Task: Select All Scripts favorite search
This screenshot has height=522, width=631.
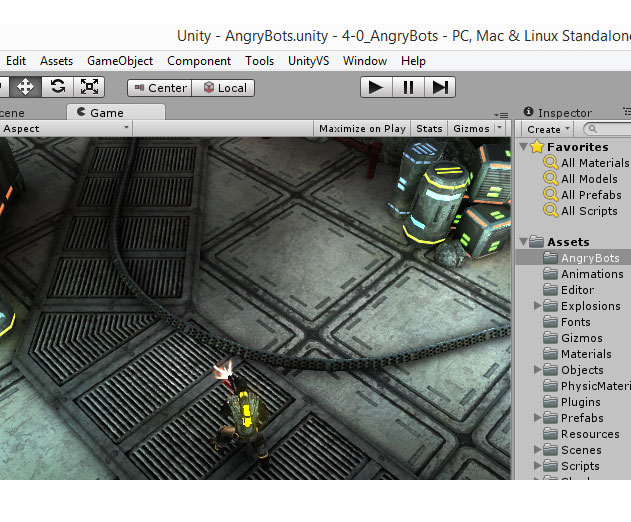Action: (x=589, y=211)
